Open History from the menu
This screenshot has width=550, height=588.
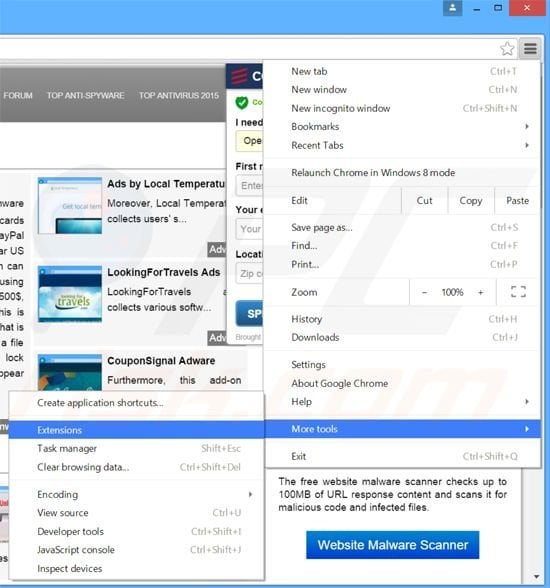(402, 319)
